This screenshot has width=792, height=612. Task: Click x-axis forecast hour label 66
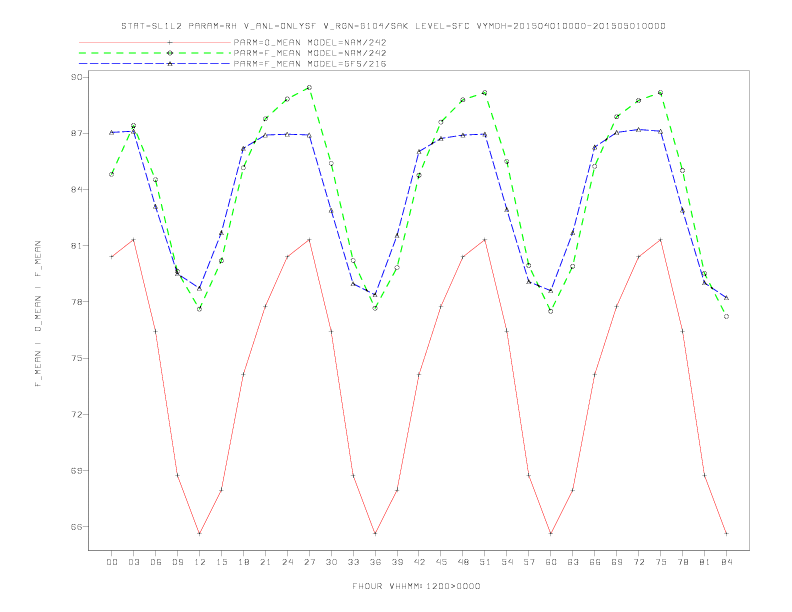coord(595,562)
